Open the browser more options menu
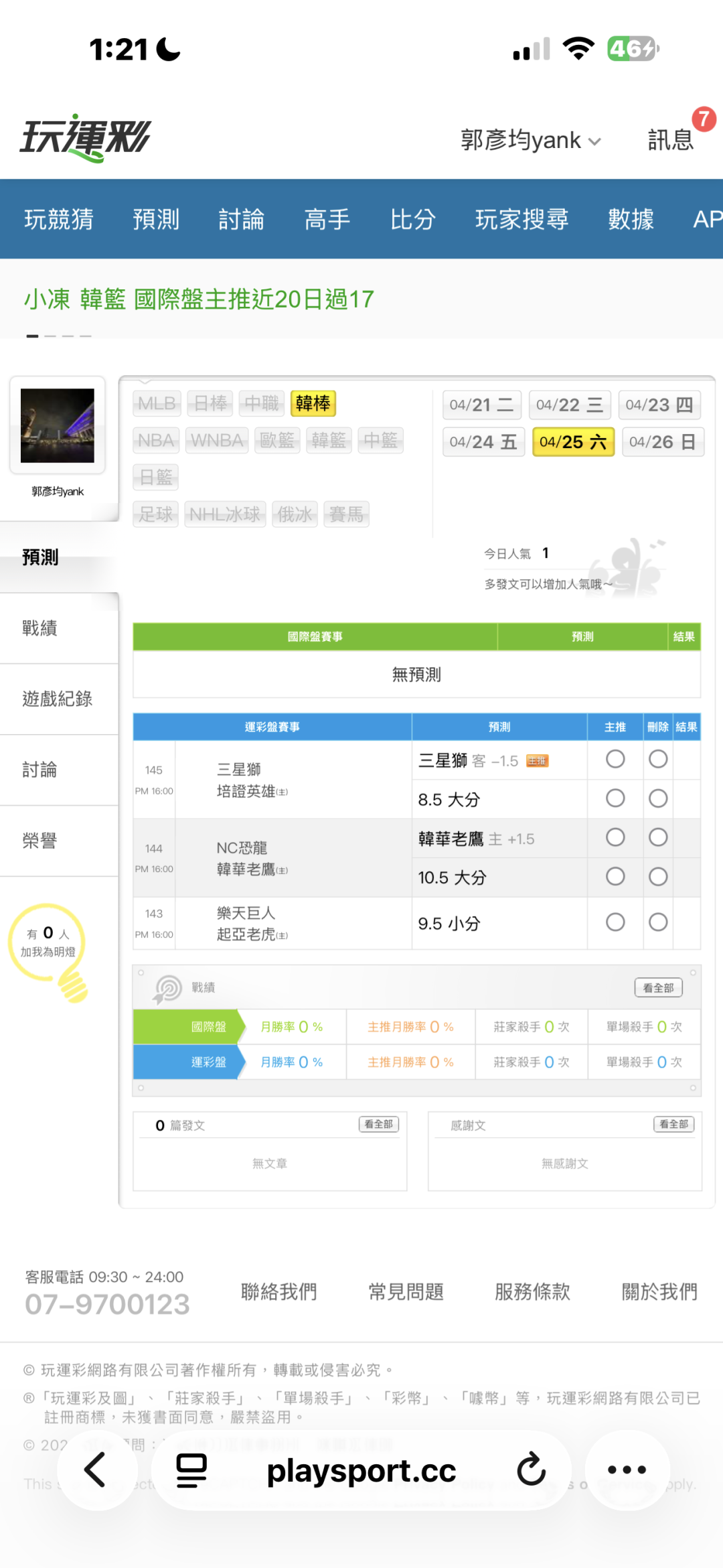The height and width of the screenshot is (1568, 723). (627, 1470)
